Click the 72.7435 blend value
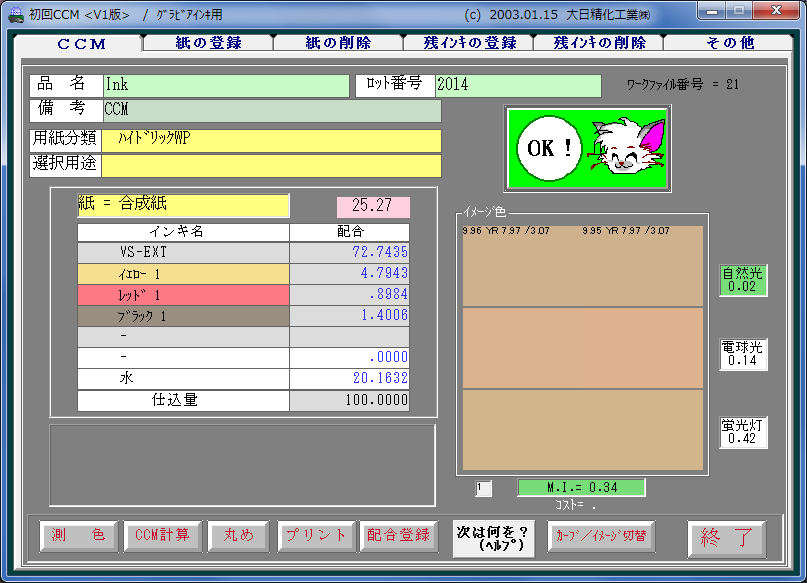 click(x=349, y=252)
